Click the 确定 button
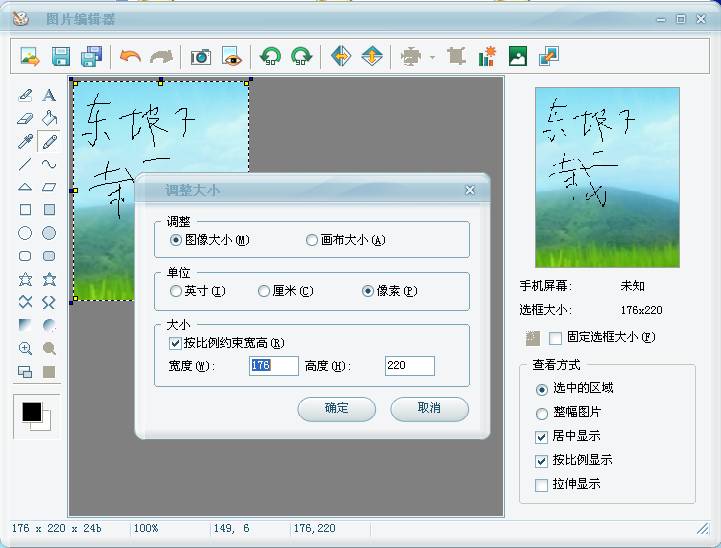The width and height of the screenshot is (721, 548). (337, 409)
